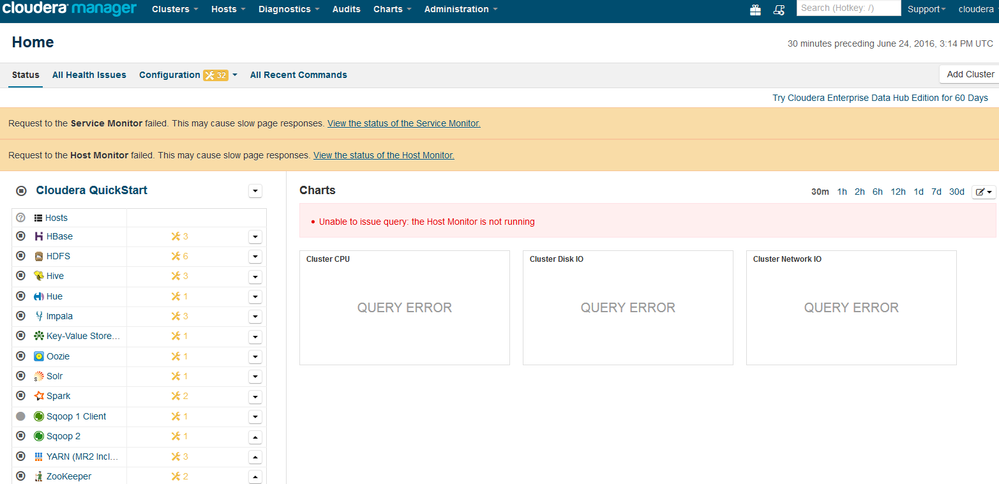Expand the Configuration tab dropdown arrow
The image size is (999, 484).
click(x=234, y=75)
